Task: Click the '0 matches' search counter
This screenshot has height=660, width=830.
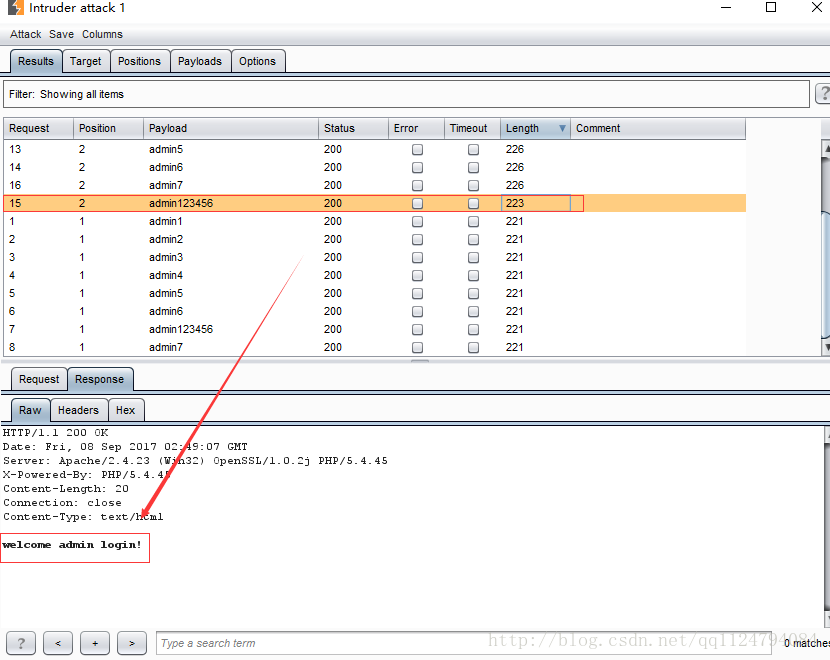Action: click(807, 643)
